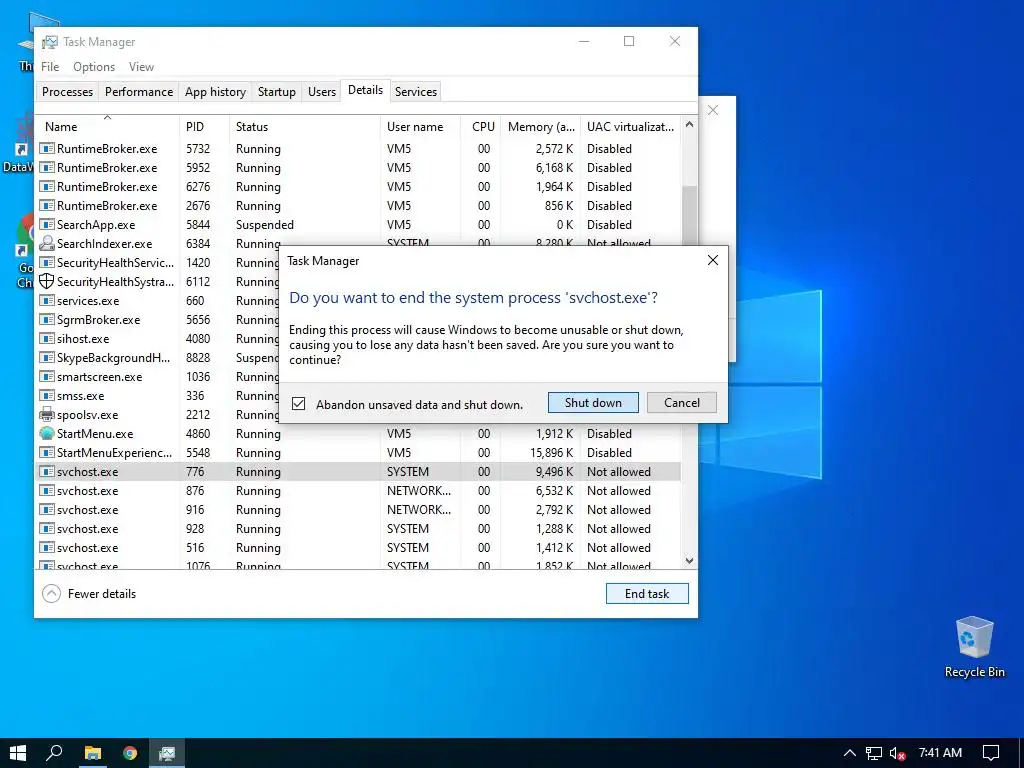Click the Task Manager title bar icon
Viewport: 1024px width, 768px height.
click(x=50, y=42)
